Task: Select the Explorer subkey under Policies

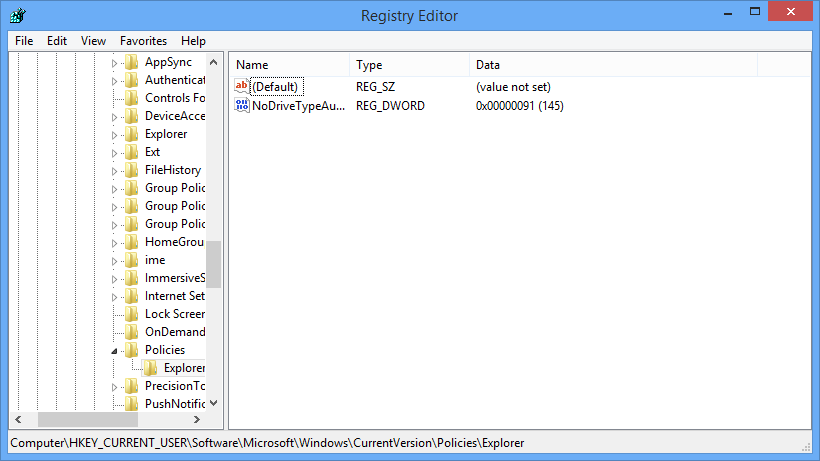Action: click(184, 368)
